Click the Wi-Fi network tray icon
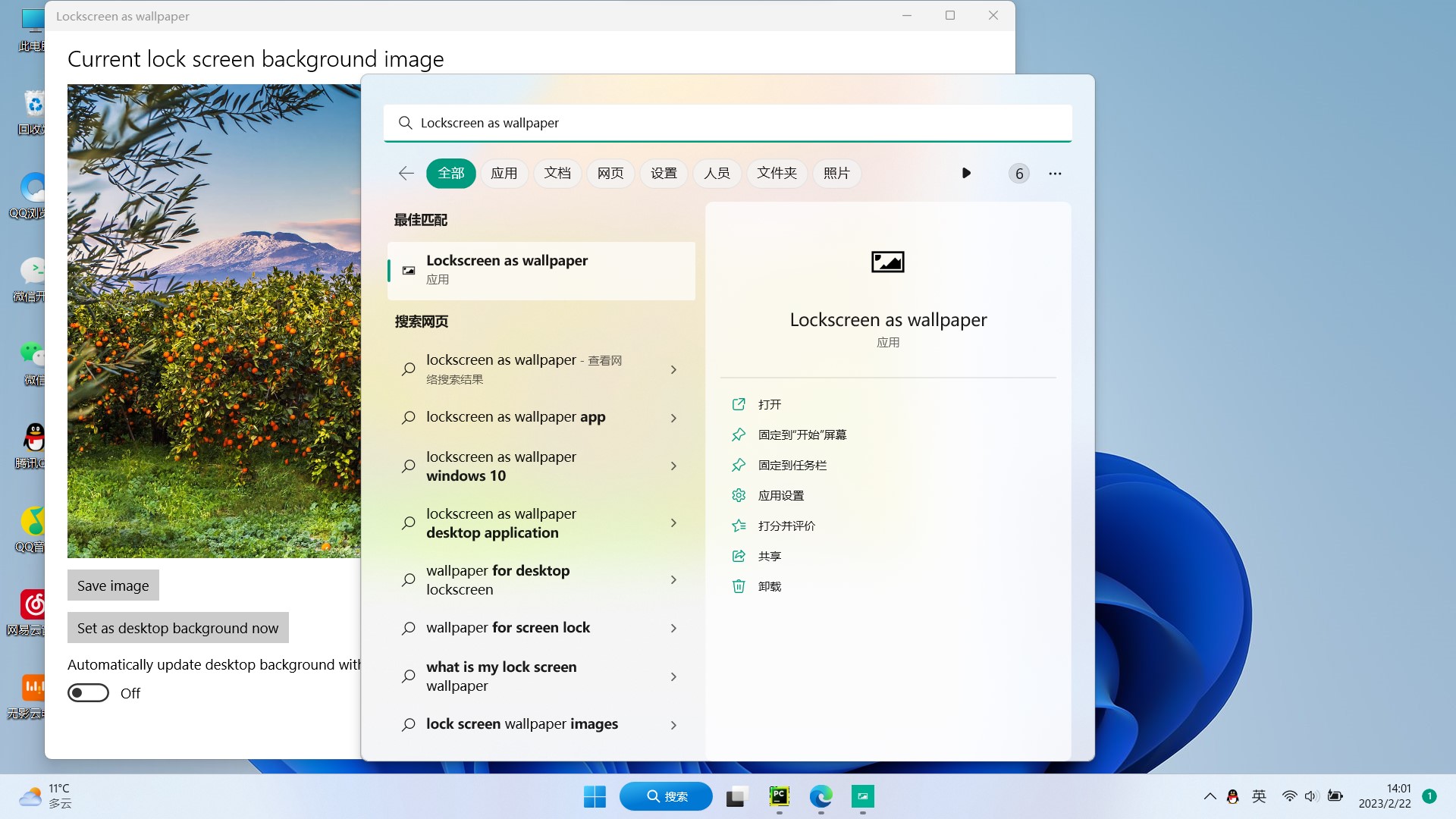 click(x=1289, y=796)
